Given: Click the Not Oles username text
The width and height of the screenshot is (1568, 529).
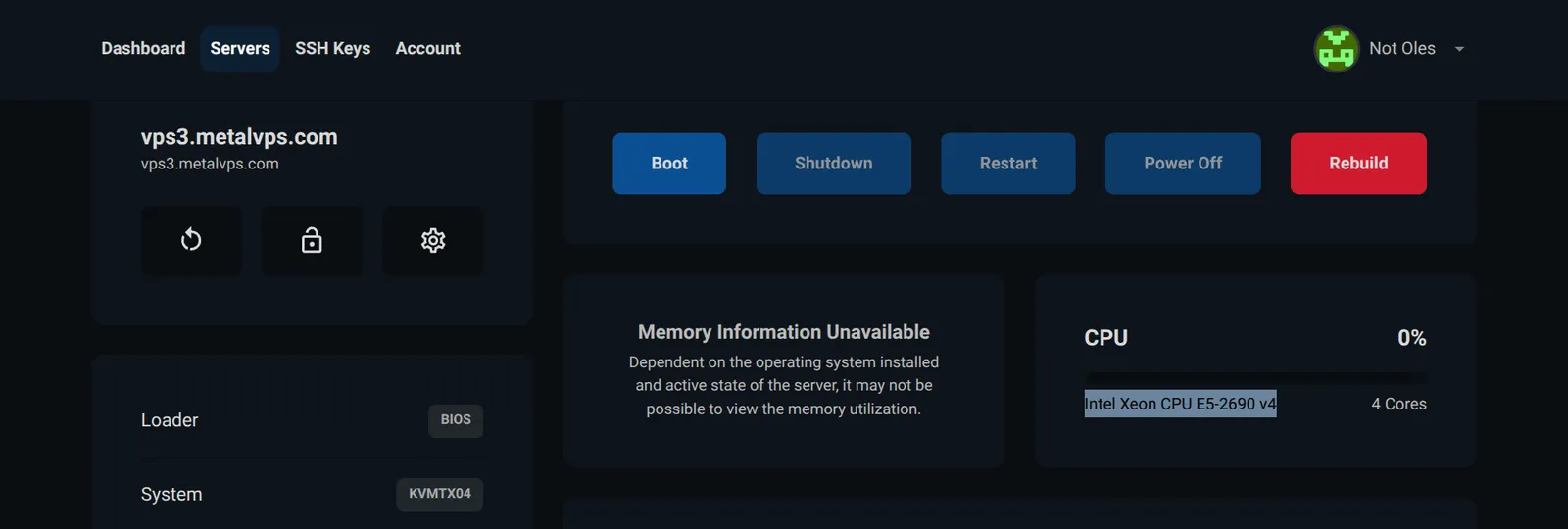Looking at the screenshot, I should tap(1402, 48).
